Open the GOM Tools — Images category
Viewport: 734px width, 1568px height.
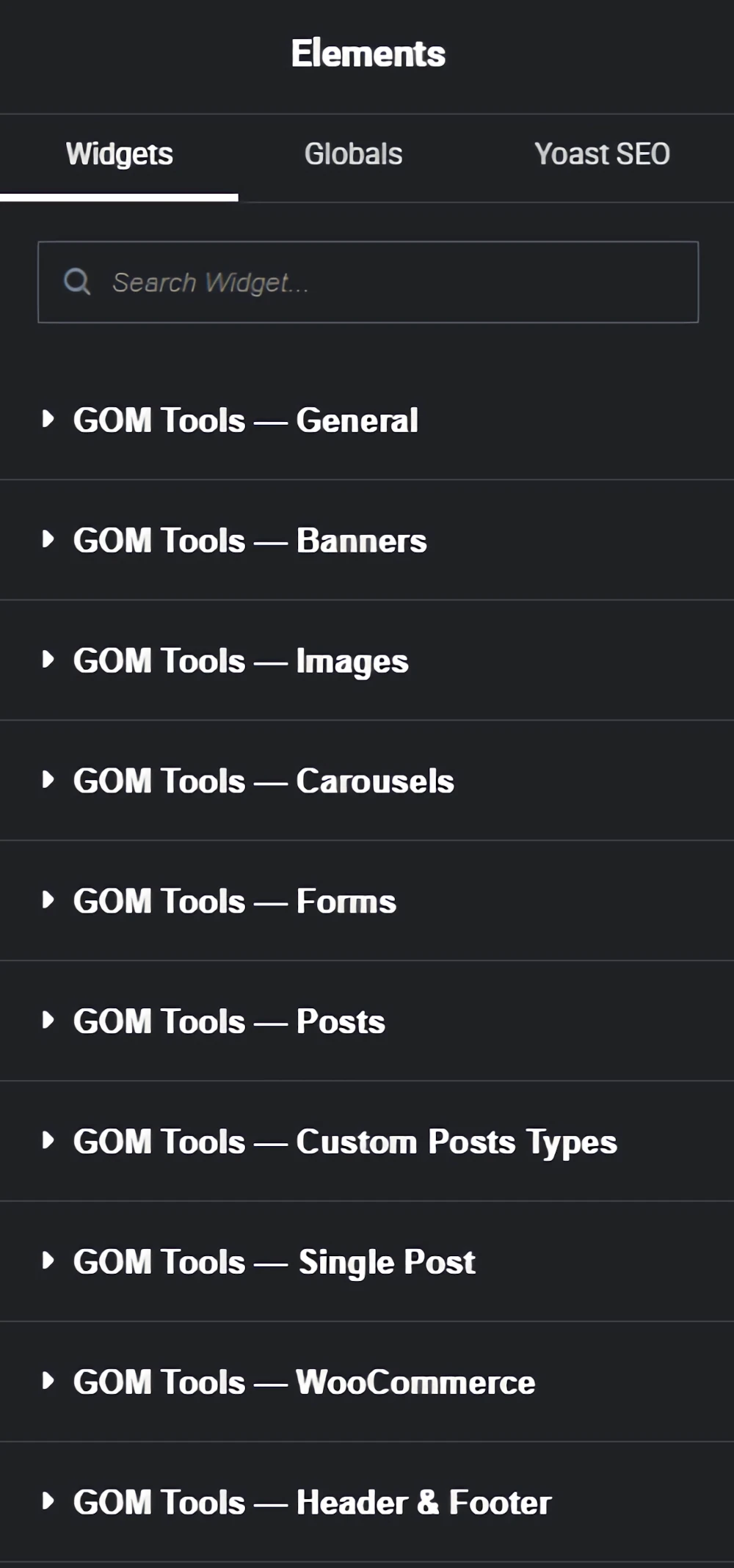(x=240, y=660)
